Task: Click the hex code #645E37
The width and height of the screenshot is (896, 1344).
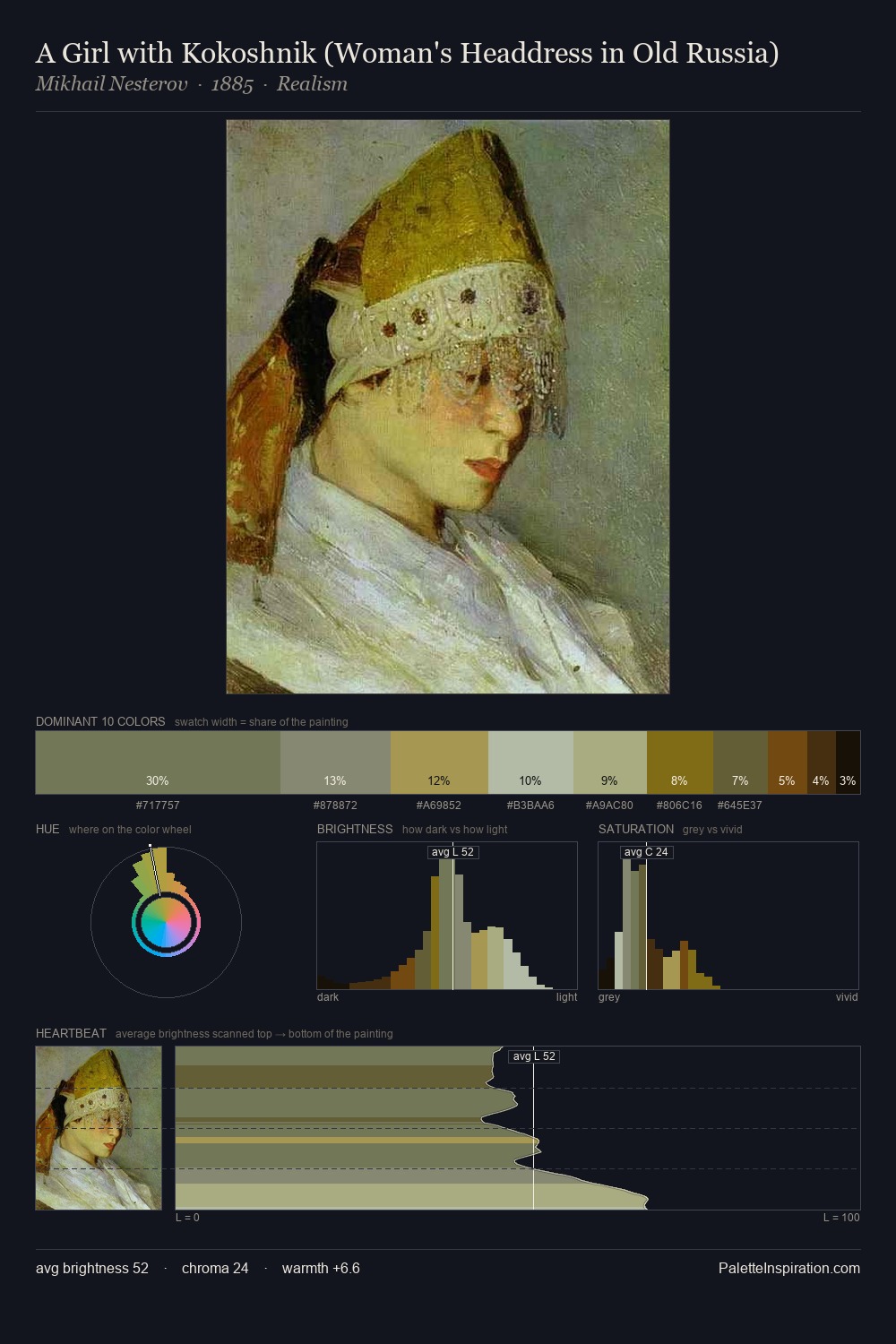Action: [740, 806]
